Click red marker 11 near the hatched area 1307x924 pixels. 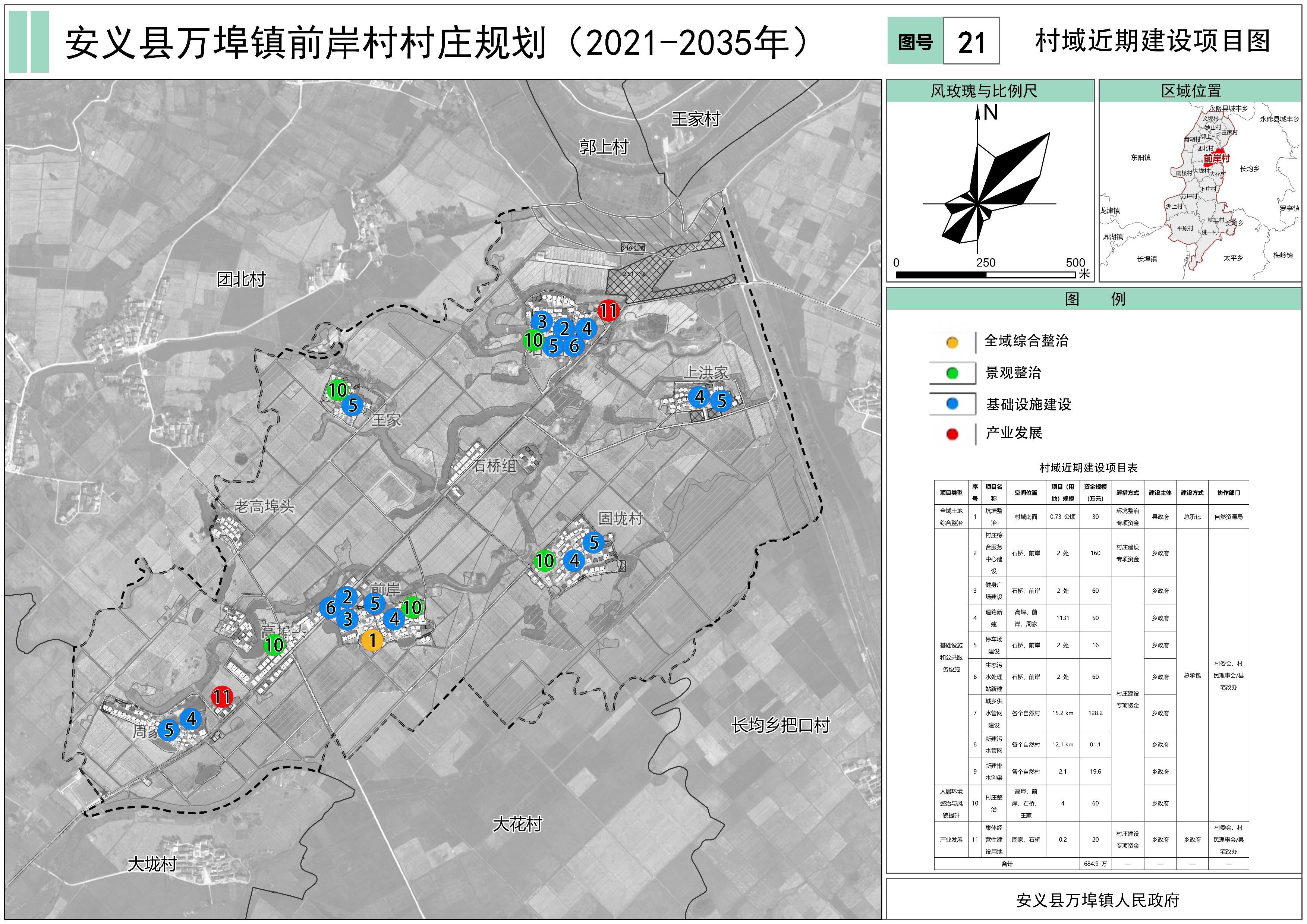pyautogui.click(x=608, y=310)
